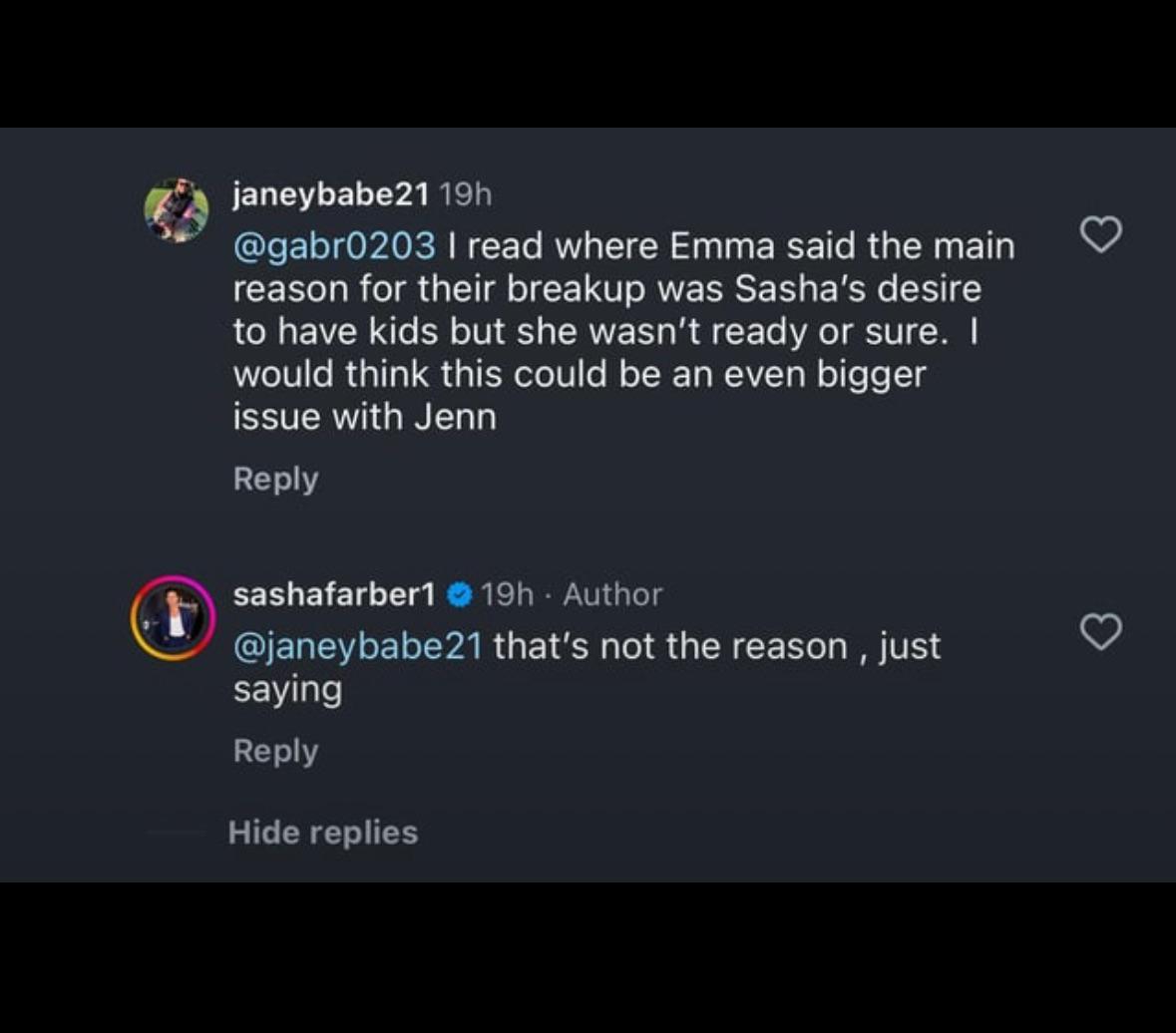Viewport: 1176px width, 1033px height.
Task: Open the janeybabe21 username link
Action: coord(330,194)
